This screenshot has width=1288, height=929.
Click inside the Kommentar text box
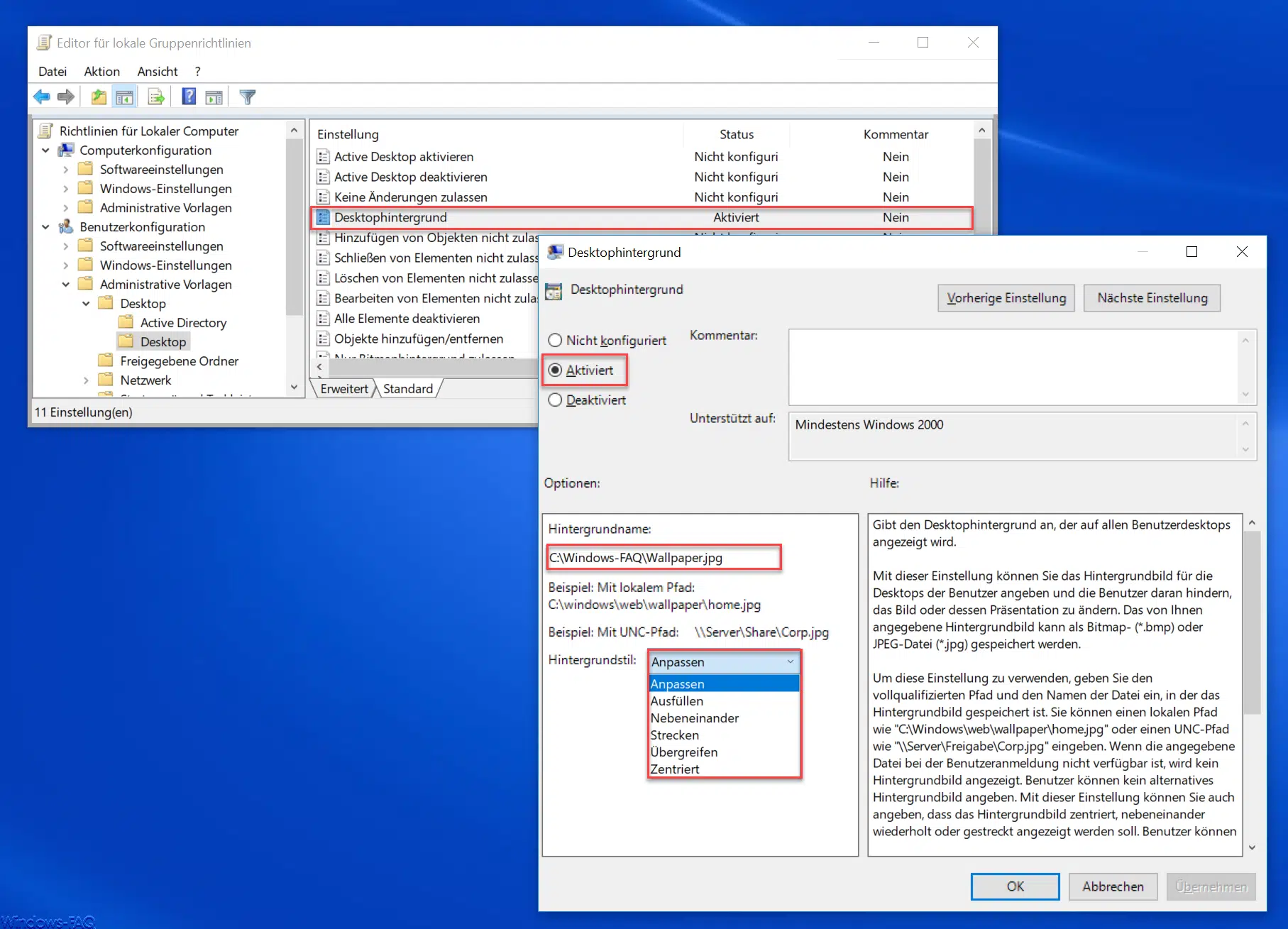pos(1013,367)
